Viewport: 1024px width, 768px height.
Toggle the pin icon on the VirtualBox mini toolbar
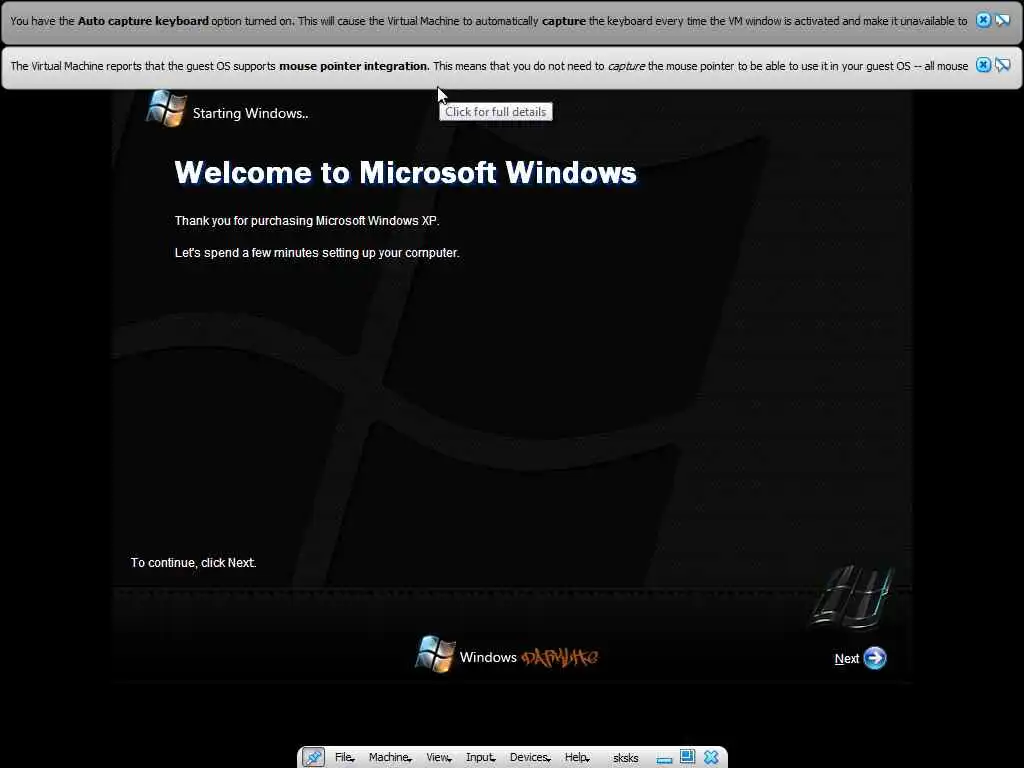pos(313,757)
